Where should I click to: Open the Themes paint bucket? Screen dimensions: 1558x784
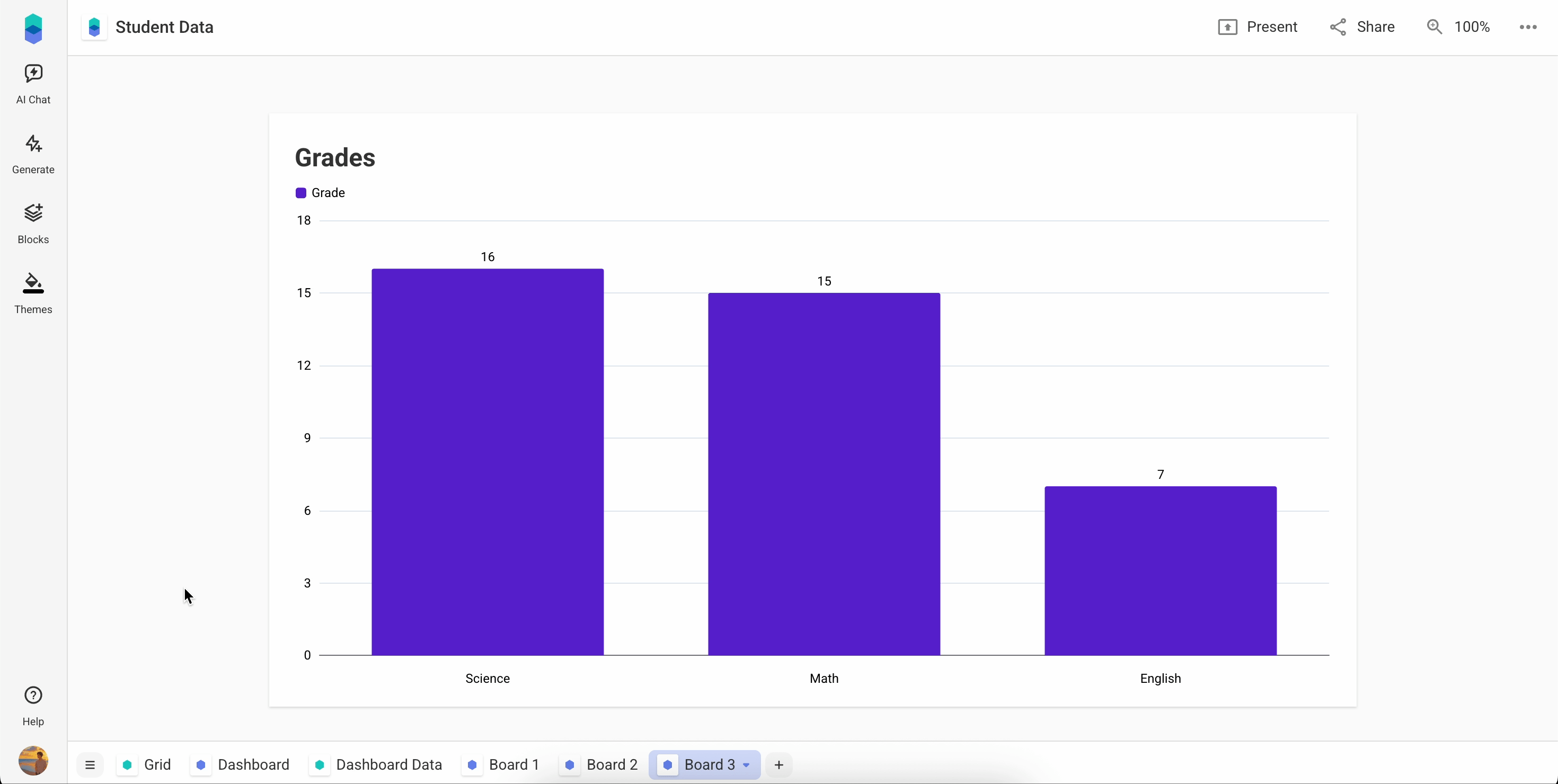coord(33,283)
